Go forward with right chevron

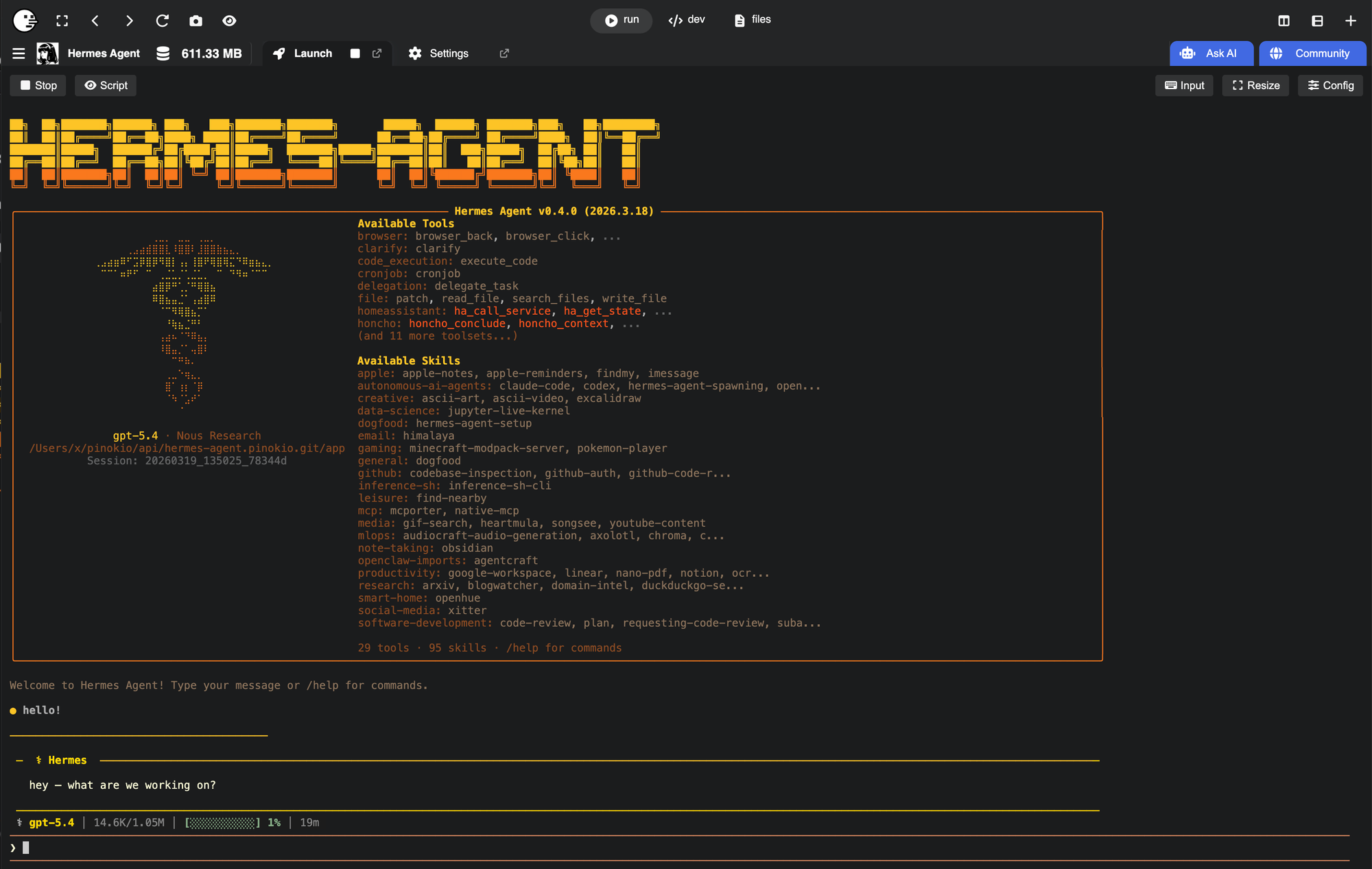tap(129, 21)
